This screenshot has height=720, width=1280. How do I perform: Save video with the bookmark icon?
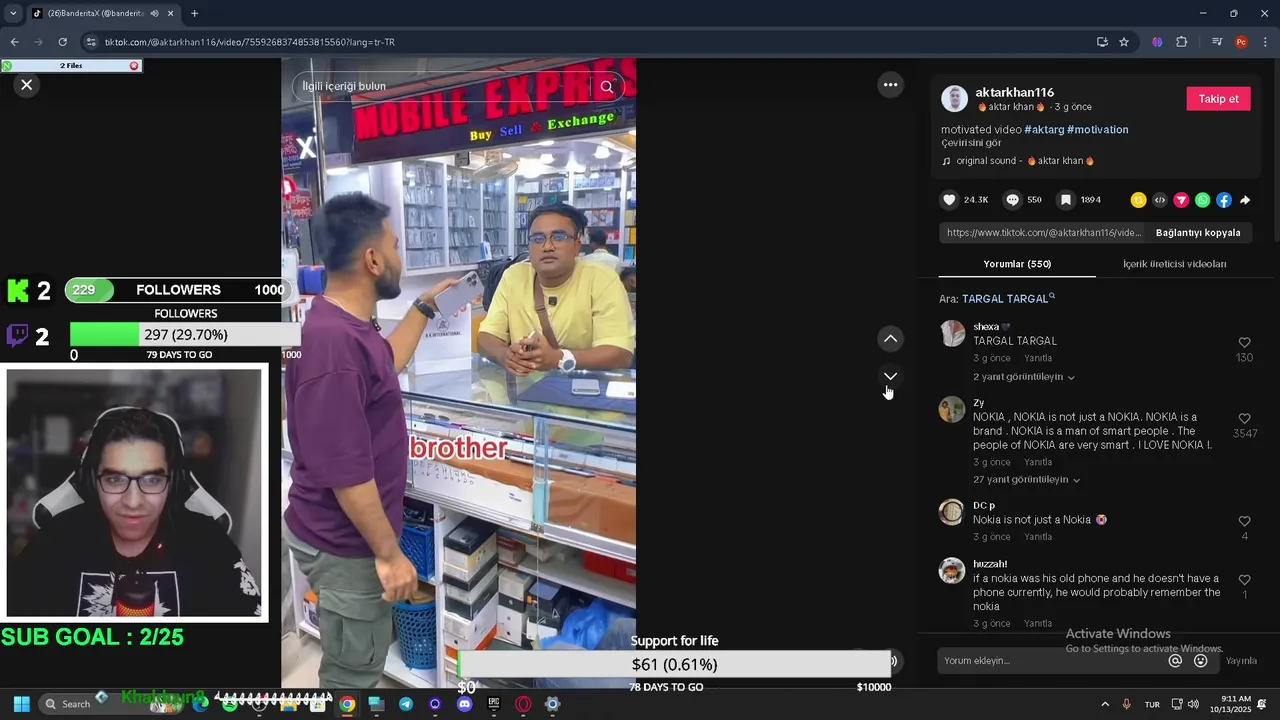[1066, 200]
